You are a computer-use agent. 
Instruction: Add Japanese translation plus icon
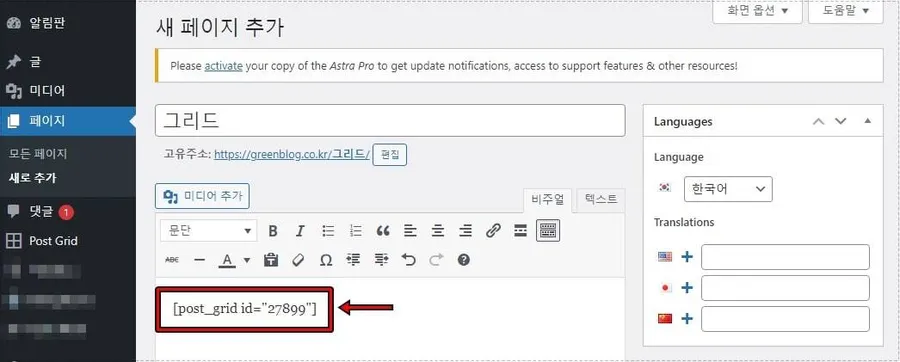pos(687,288)
